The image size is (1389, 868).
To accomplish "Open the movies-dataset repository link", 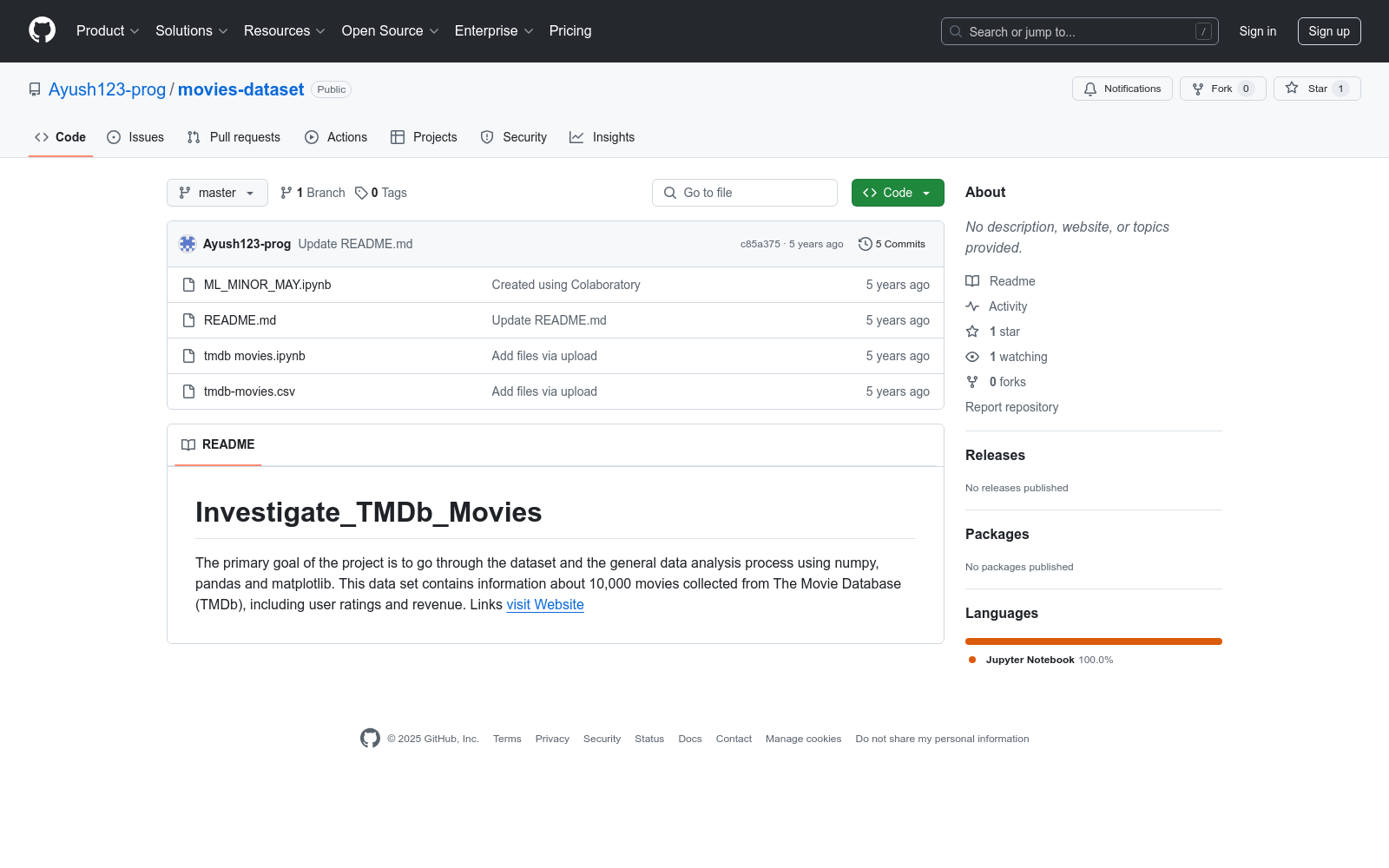I will (x=240, y=89).
